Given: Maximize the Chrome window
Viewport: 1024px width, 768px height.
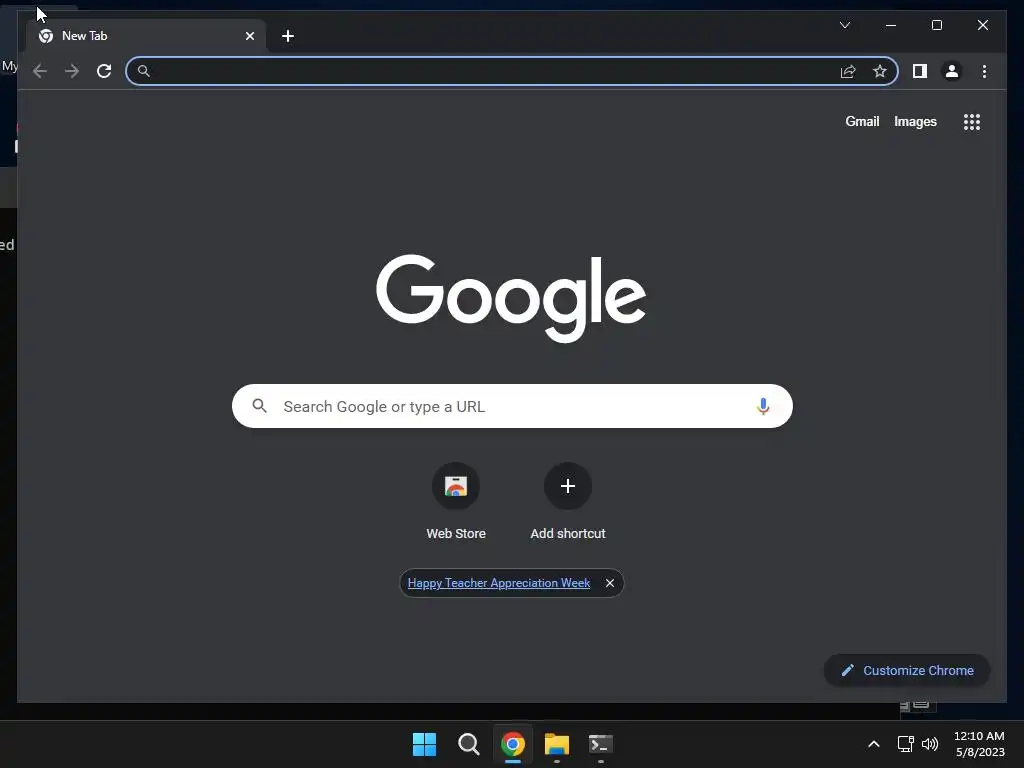Looking at the screenshot, I should pos(936,25).
